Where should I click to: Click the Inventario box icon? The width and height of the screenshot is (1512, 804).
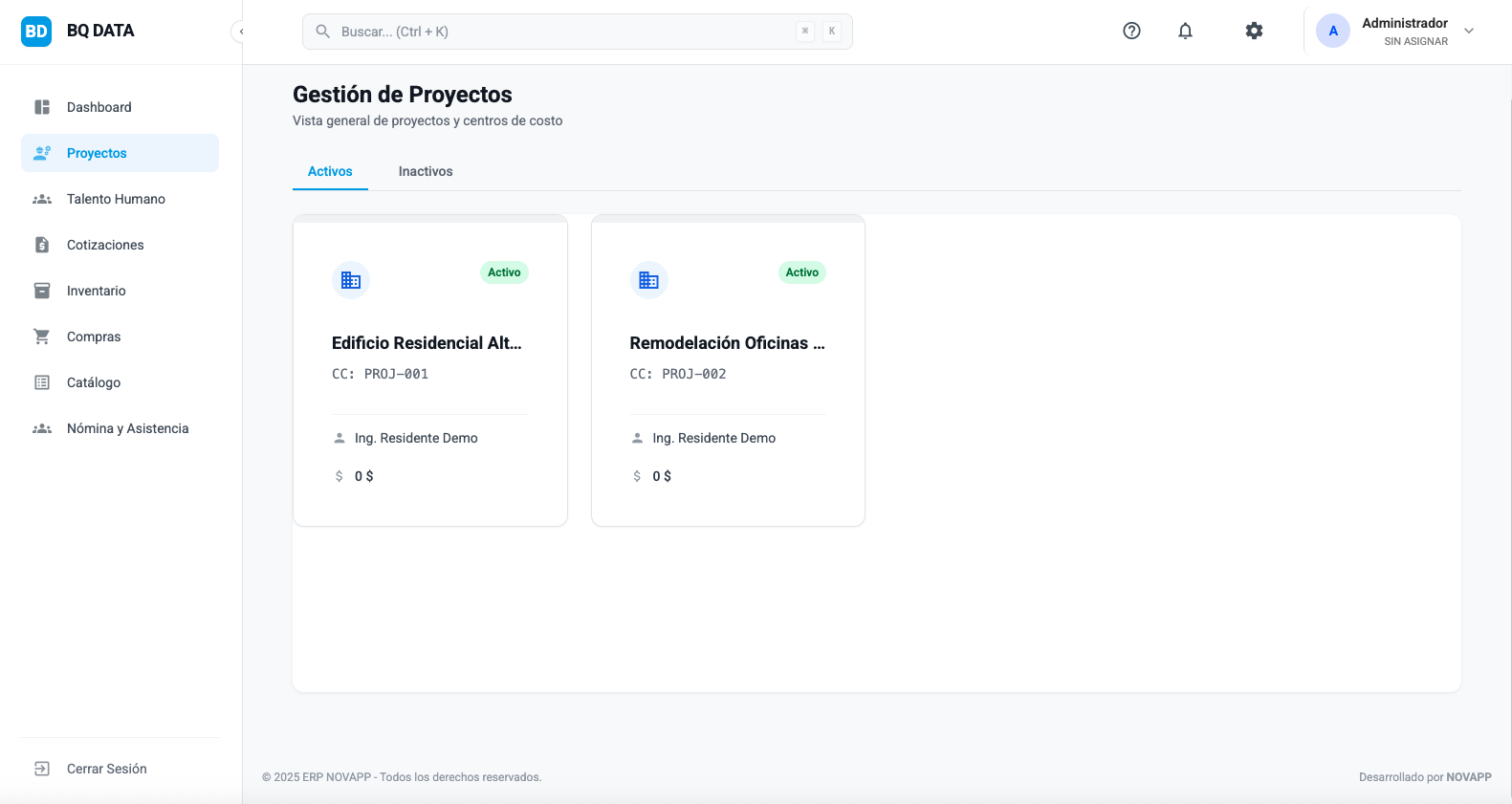[42, 291]
